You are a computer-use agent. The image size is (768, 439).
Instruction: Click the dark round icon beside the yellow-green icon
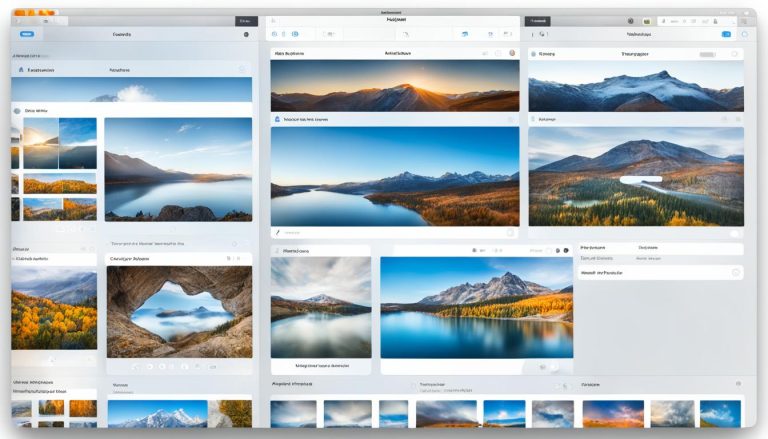tap(631, 21)
